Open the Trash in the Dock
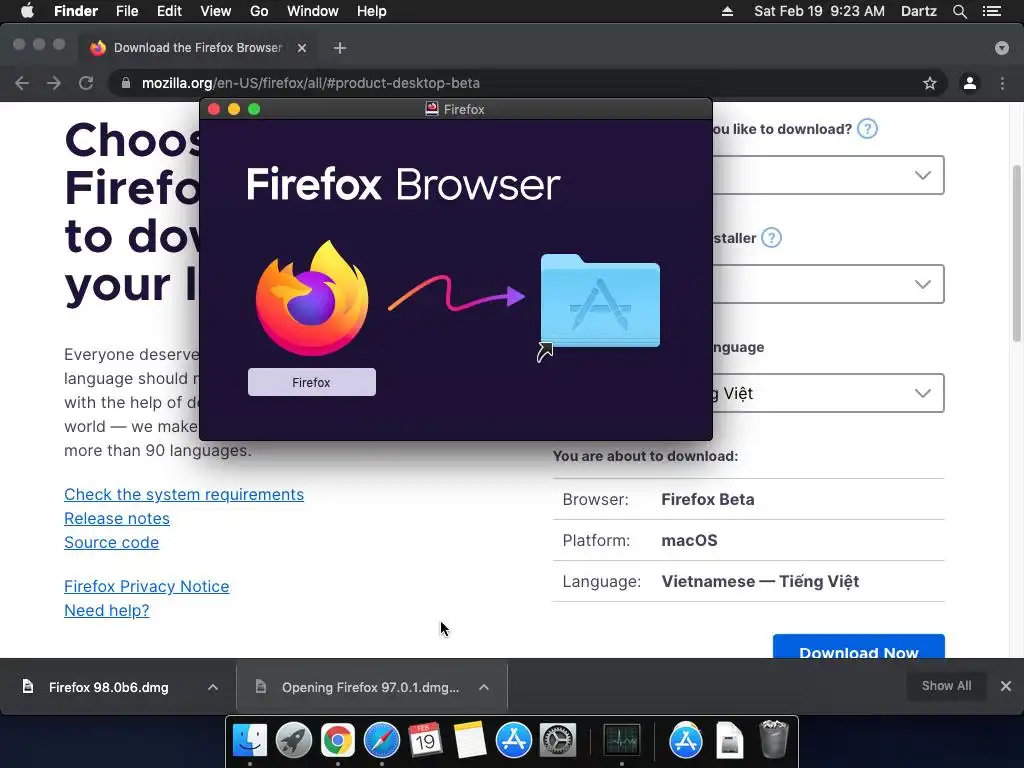Viewport: 1024px width, 768px height. (x=774, y=739)
